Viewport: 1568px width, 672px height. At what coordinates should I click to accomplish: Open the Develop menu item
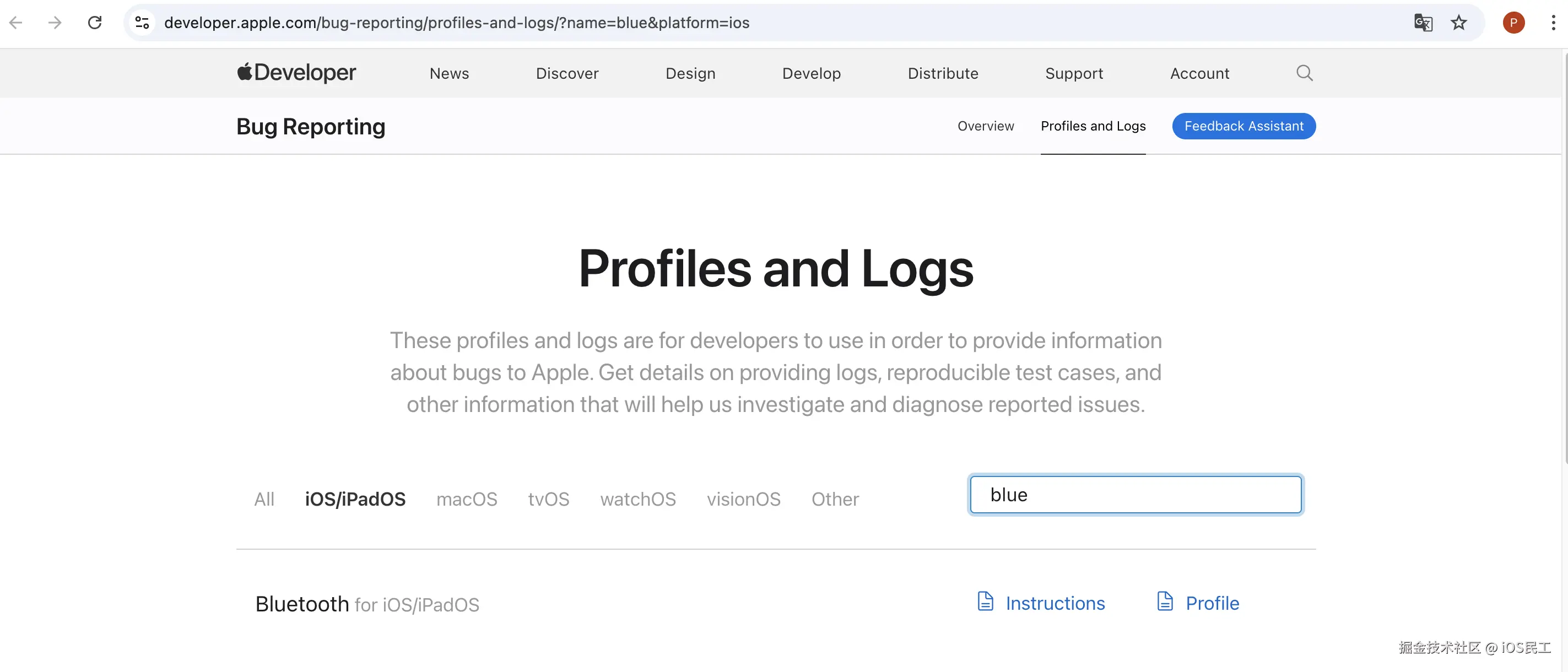pyautogui.click(x=811, y=74)
